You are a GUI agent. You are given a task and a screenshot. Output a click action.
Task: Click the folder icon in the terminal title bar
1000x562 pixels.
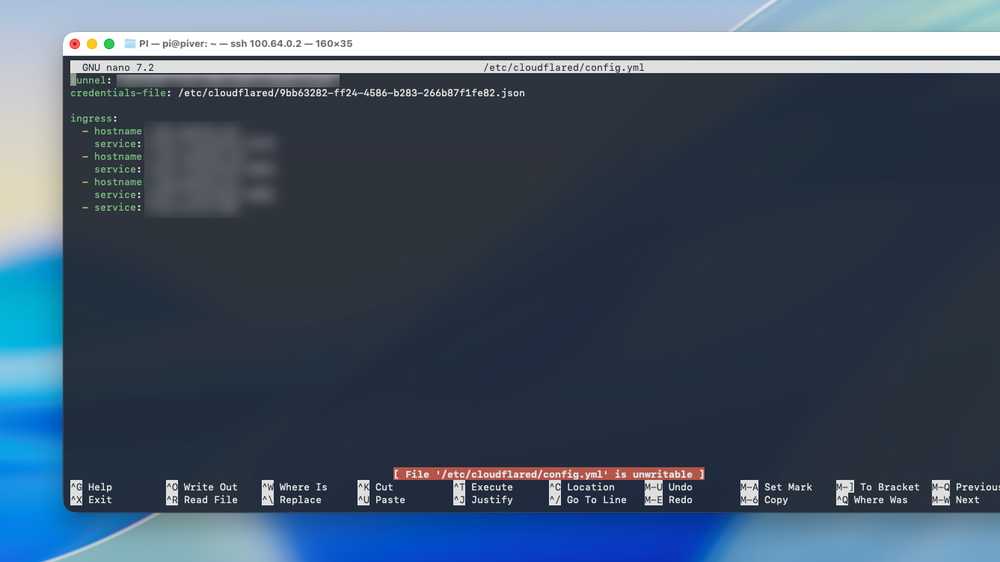130,43
